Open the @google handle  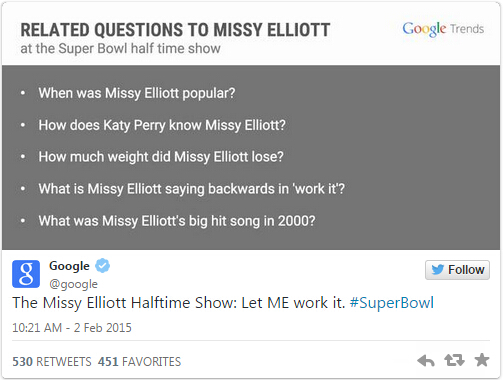coord(73,284)
